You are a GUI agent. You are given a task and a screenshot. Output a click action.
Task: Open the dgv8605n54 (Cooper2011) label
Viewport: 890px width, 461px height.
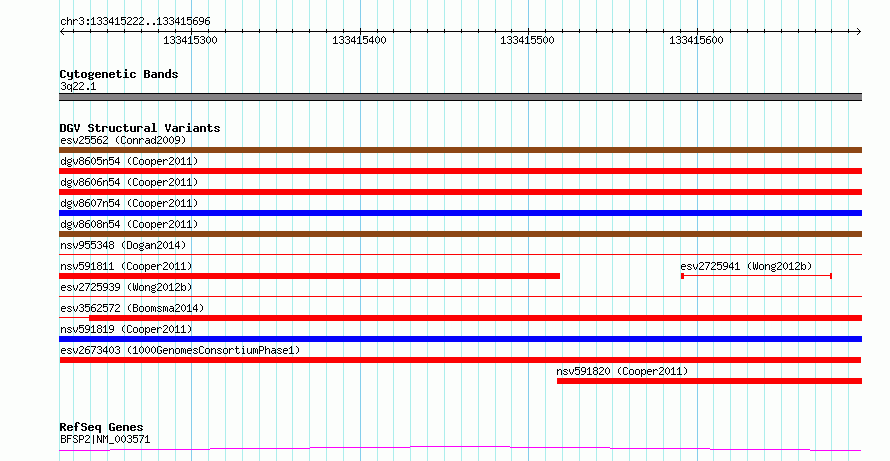[x=129, y=161]
